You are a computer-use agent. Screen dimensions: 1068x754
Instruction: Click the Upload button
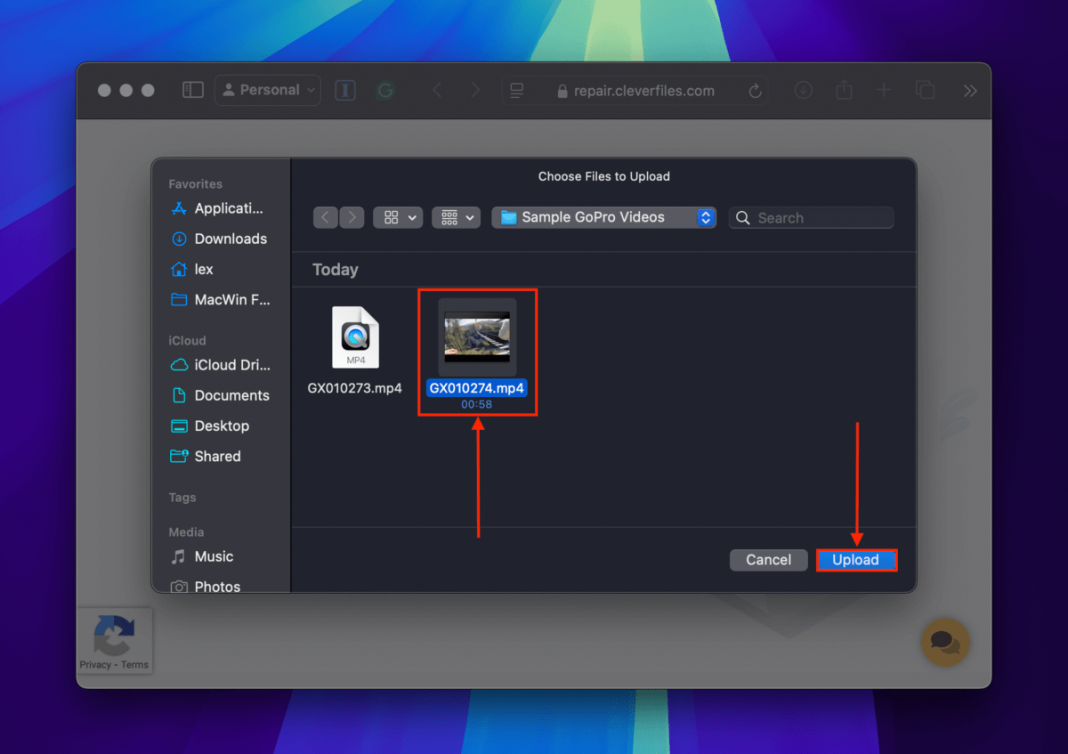tap(856, 560)
